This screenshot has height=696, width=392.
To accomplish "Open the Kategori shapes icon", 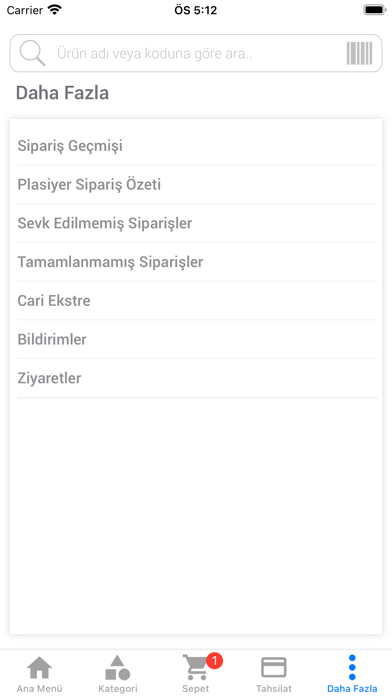I will (118, 668).
